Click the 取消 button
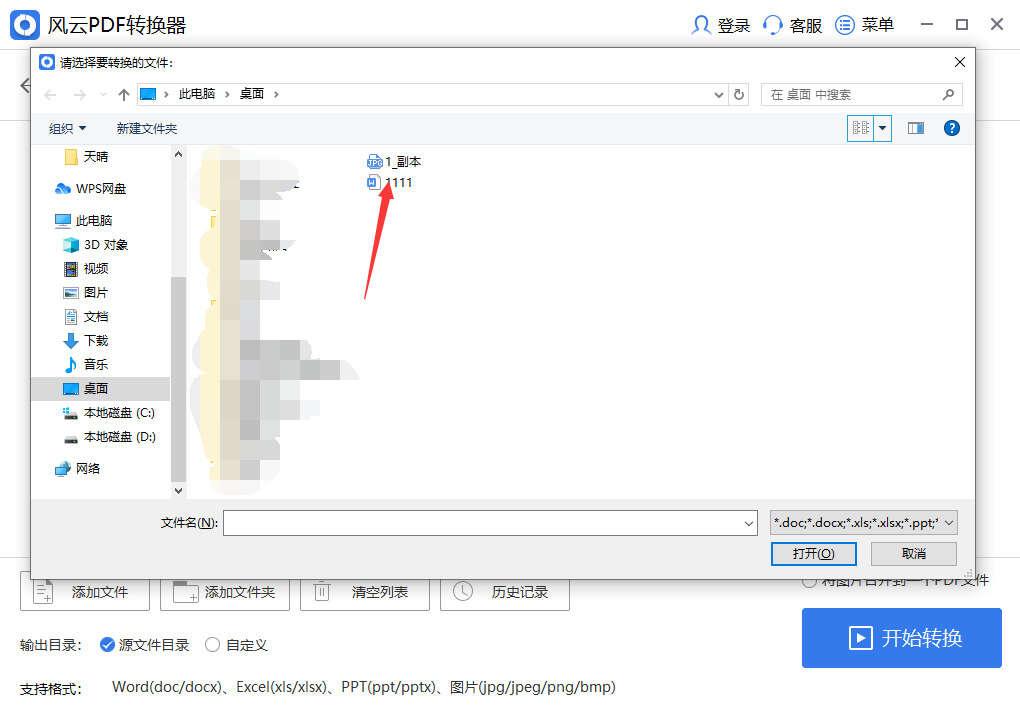This screenshot has height=714, width=1020. tap(914, 554)
